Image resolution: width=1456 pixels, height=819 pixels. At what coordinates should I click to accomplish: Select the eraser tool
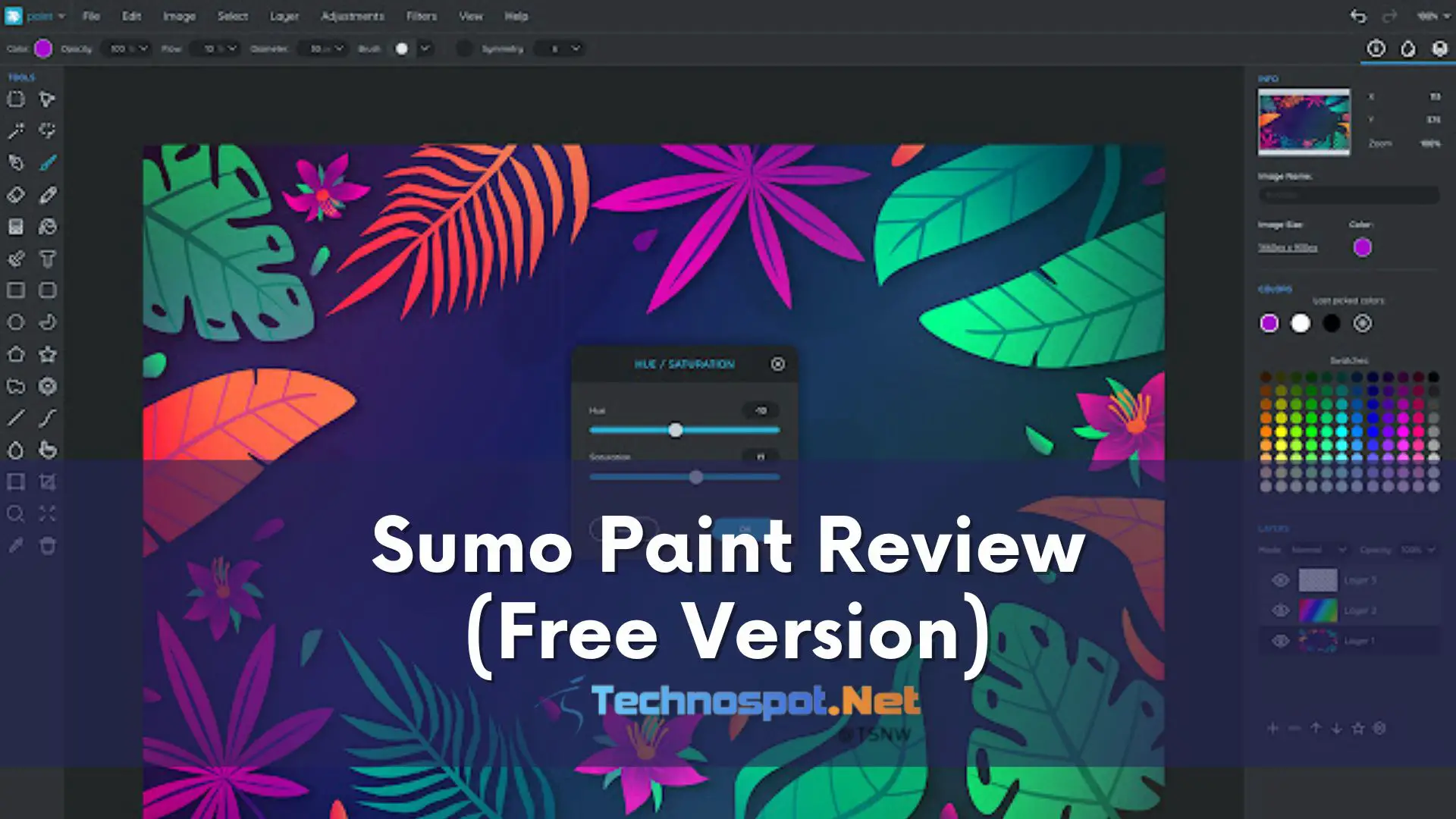[x=16, y=195]
